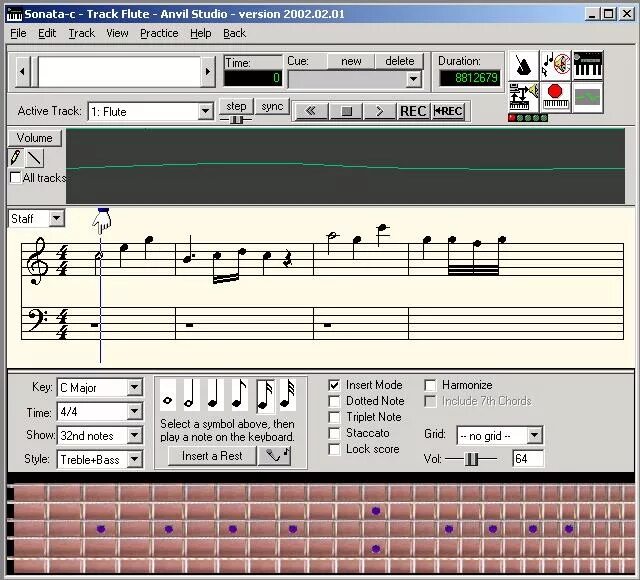Open the Grid dropdown showing no grid

(534, 436)
